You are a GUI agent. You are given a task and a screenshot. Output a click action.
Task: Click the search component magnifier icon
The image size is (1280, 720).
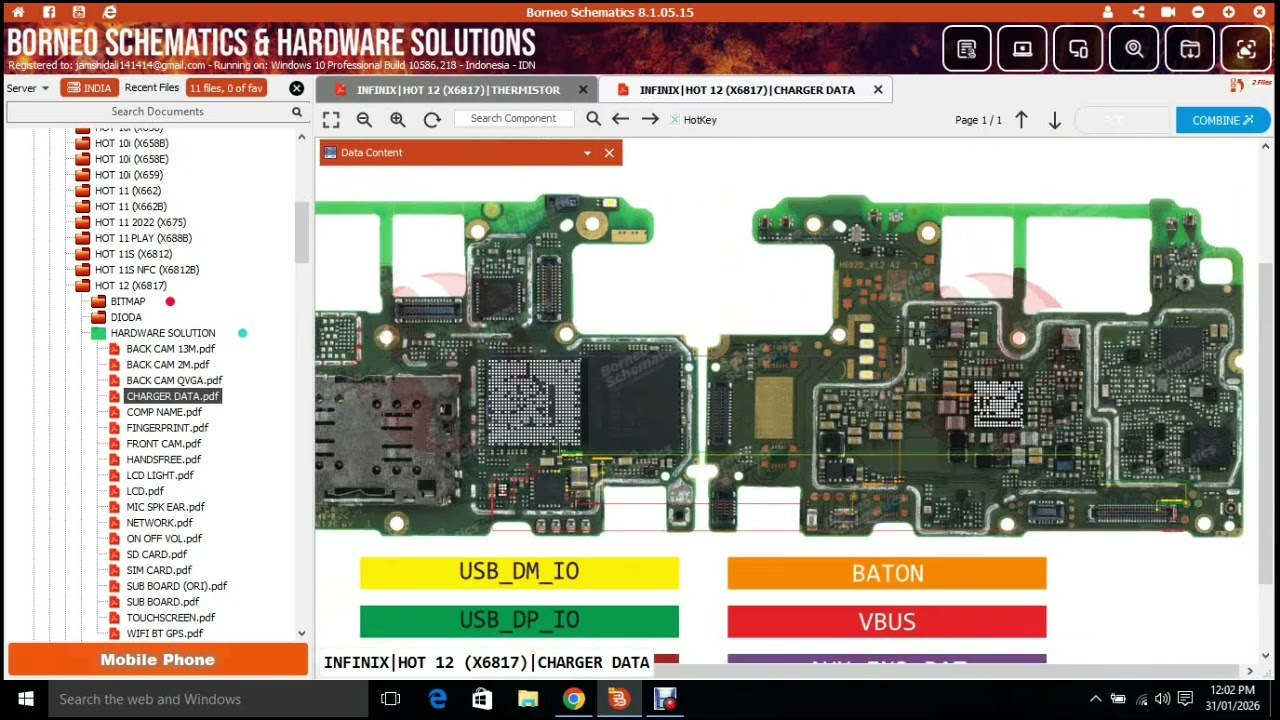593,119
